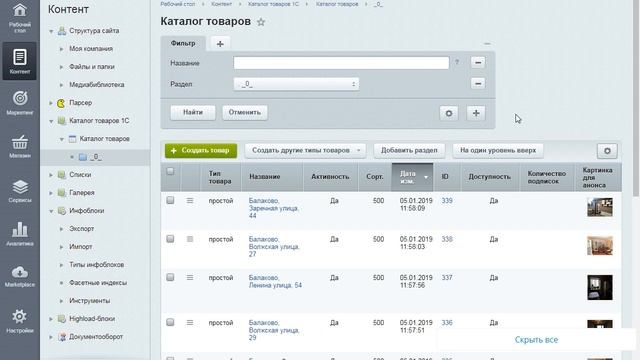Collapse the filter panel with dash icon
This screenshot has height=360, width=640.
pos(487,43)
